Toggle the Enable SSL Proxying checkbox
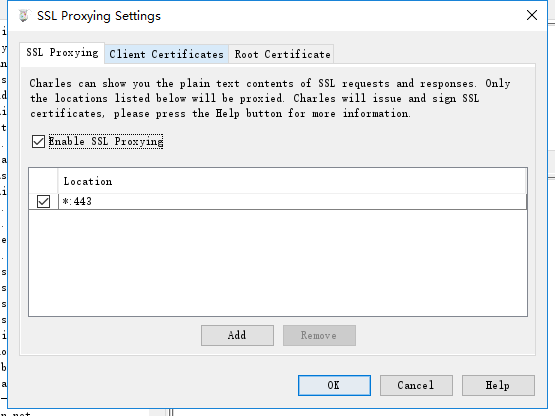The width and height of the screenshot is (555, 416). 38,141
